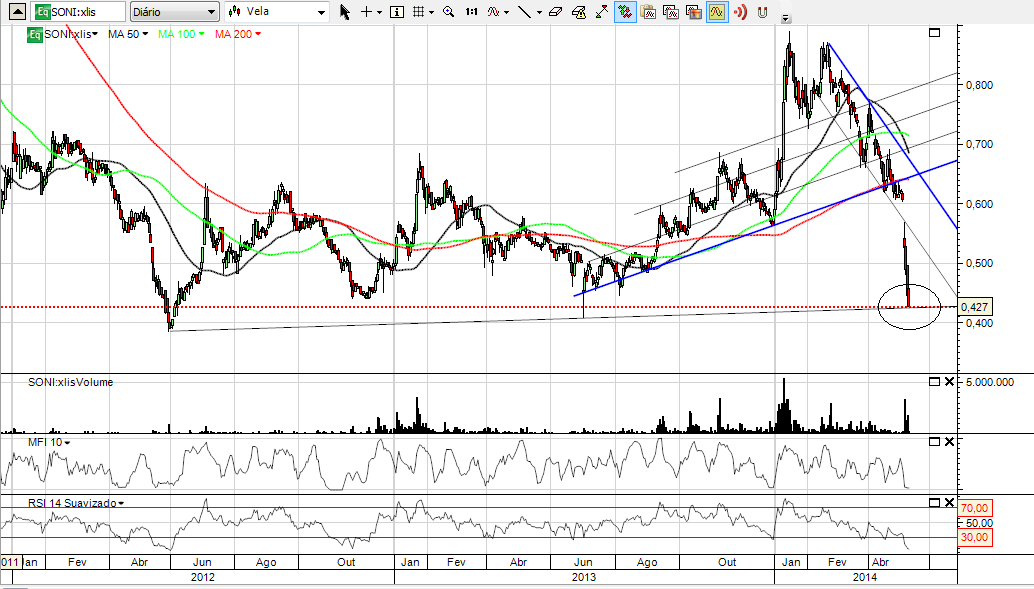Click the eraser with warning icon
Image resolution: width=1034 pixels, height=589 pixels.
click(x=580, y=12)
